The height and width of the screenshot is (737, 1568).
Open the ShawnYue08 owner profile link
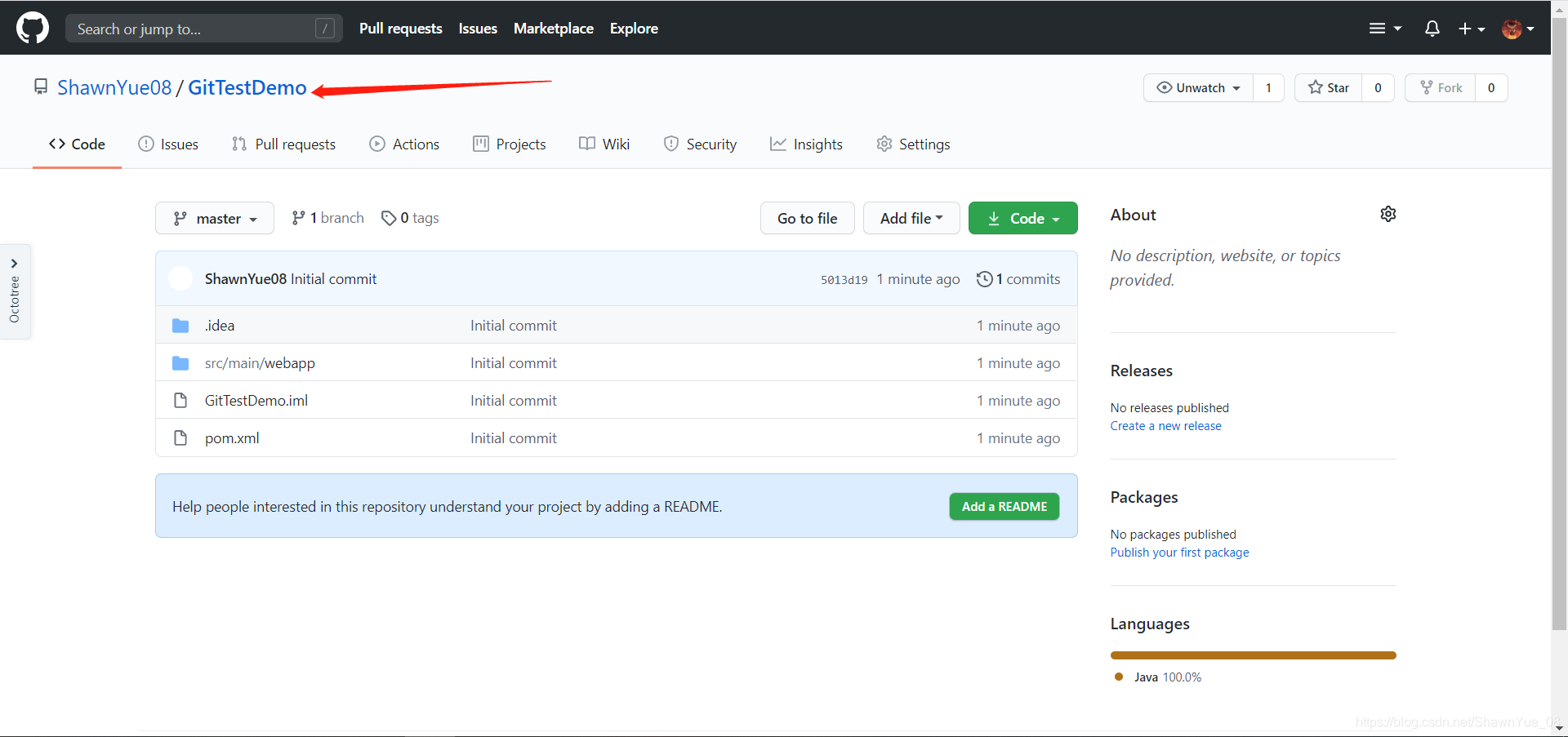(114, 87)
